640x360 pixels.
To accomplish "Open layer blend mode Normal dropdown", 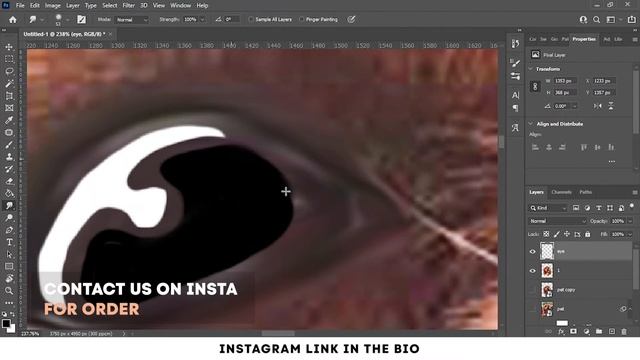I will click(x=558, y=221).
